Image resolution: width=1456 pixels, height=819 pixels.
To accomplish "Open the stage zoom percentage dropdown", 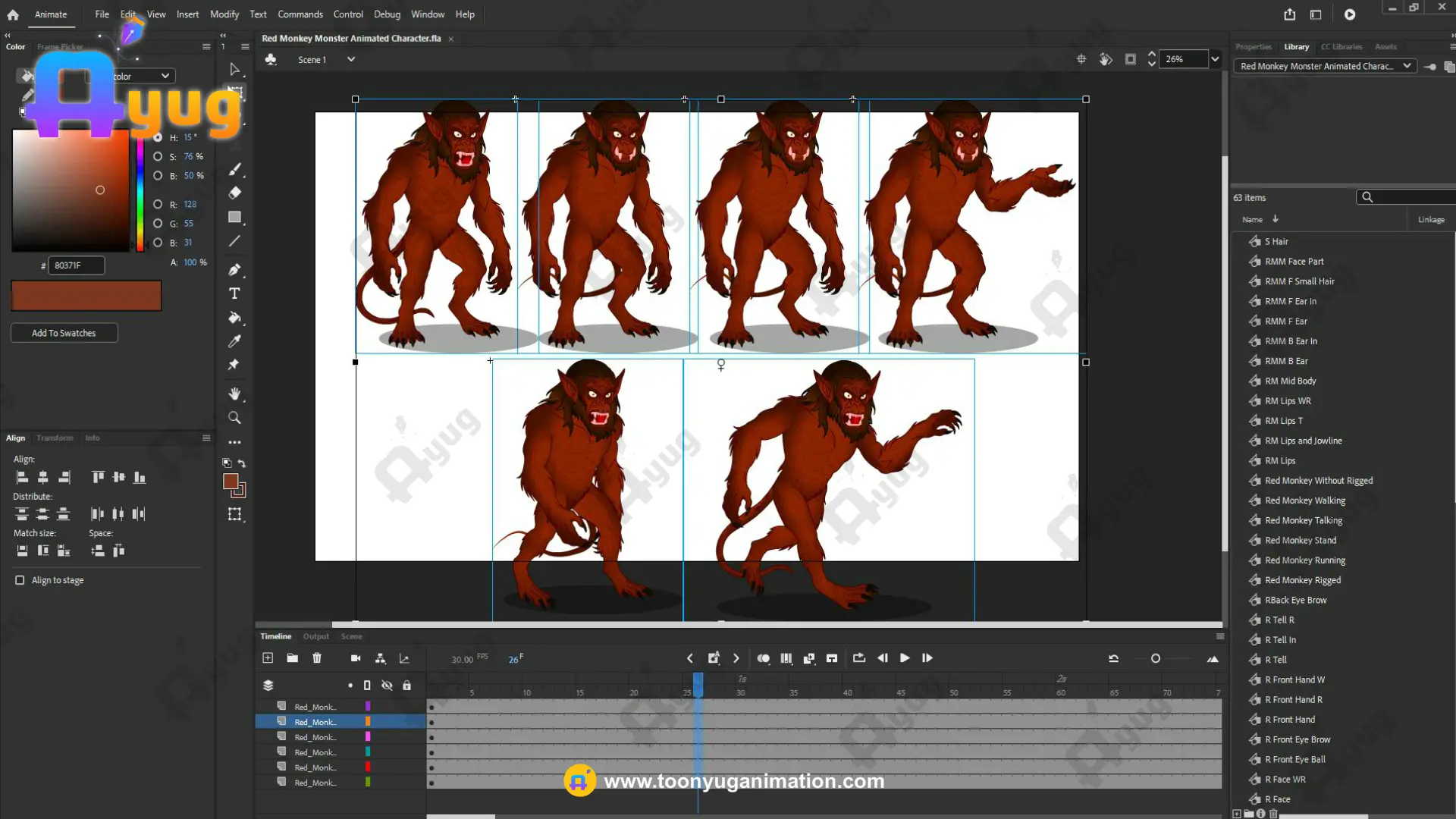I will pyautogui.click(x=1215, y=59).
